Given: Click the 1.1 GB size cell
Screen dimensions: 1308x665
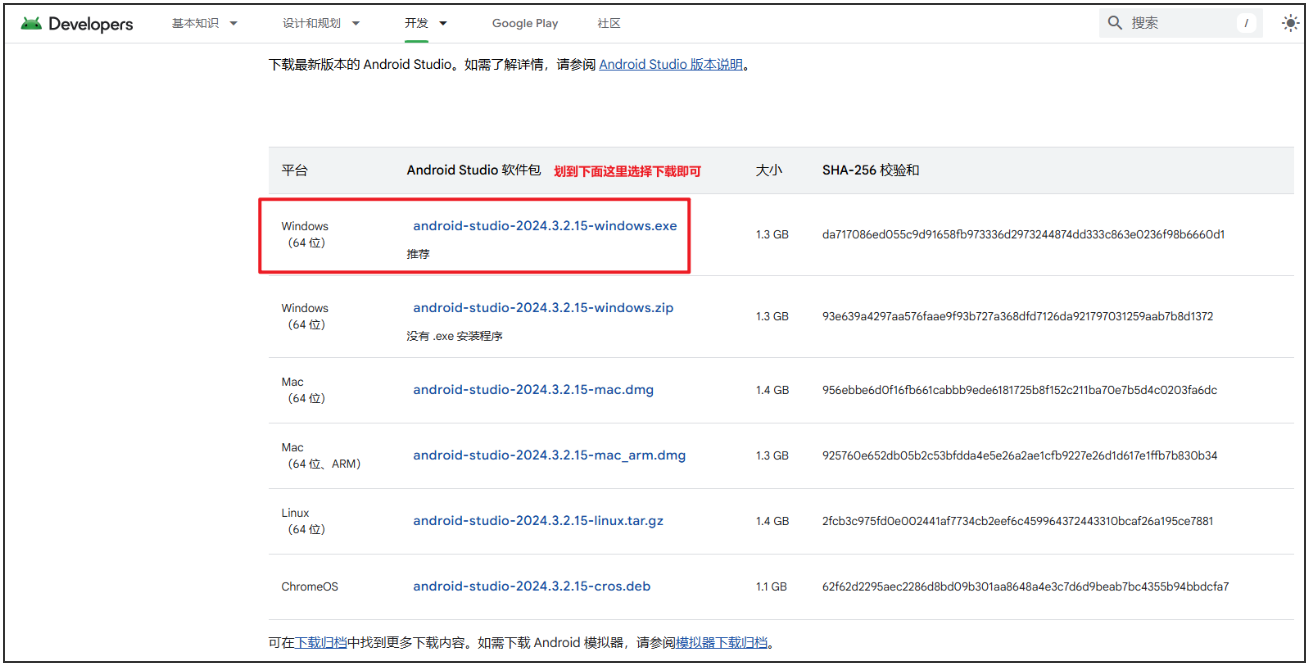Looking at the screenshot, I should pos(771,587).
